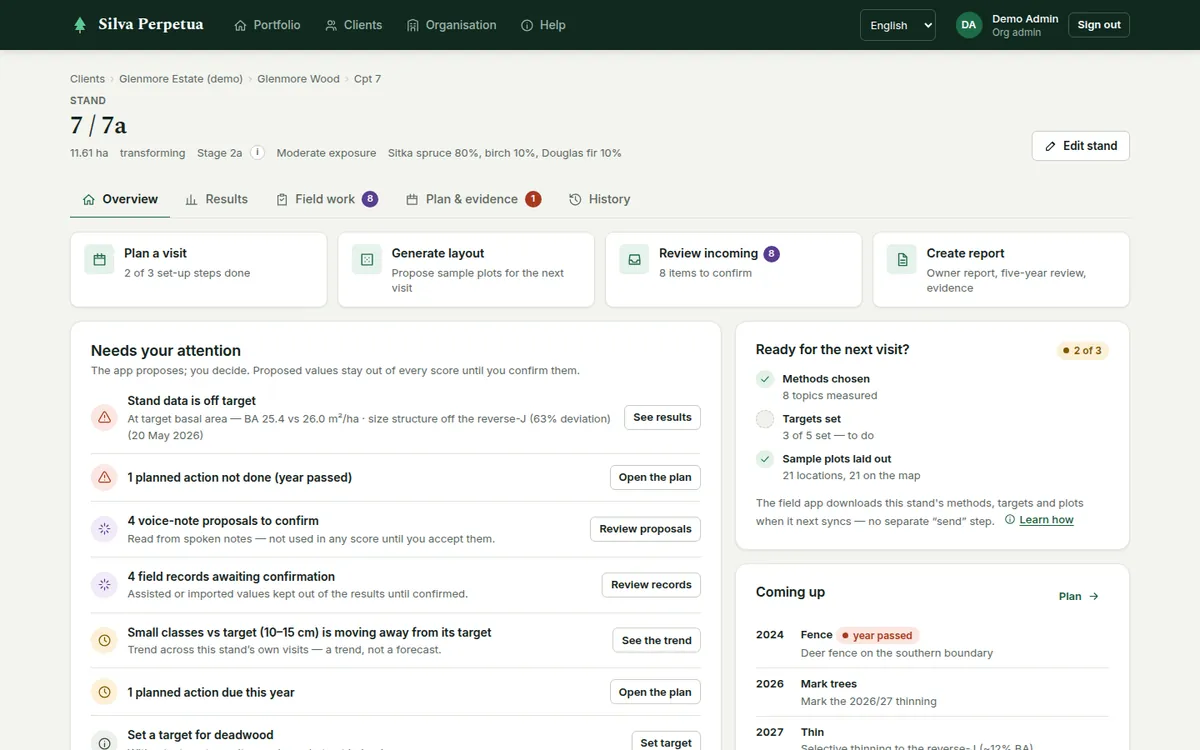This screenshot has height=750, width=1200.
Task: Switch to the Results tab
Action: coord(217,199)
